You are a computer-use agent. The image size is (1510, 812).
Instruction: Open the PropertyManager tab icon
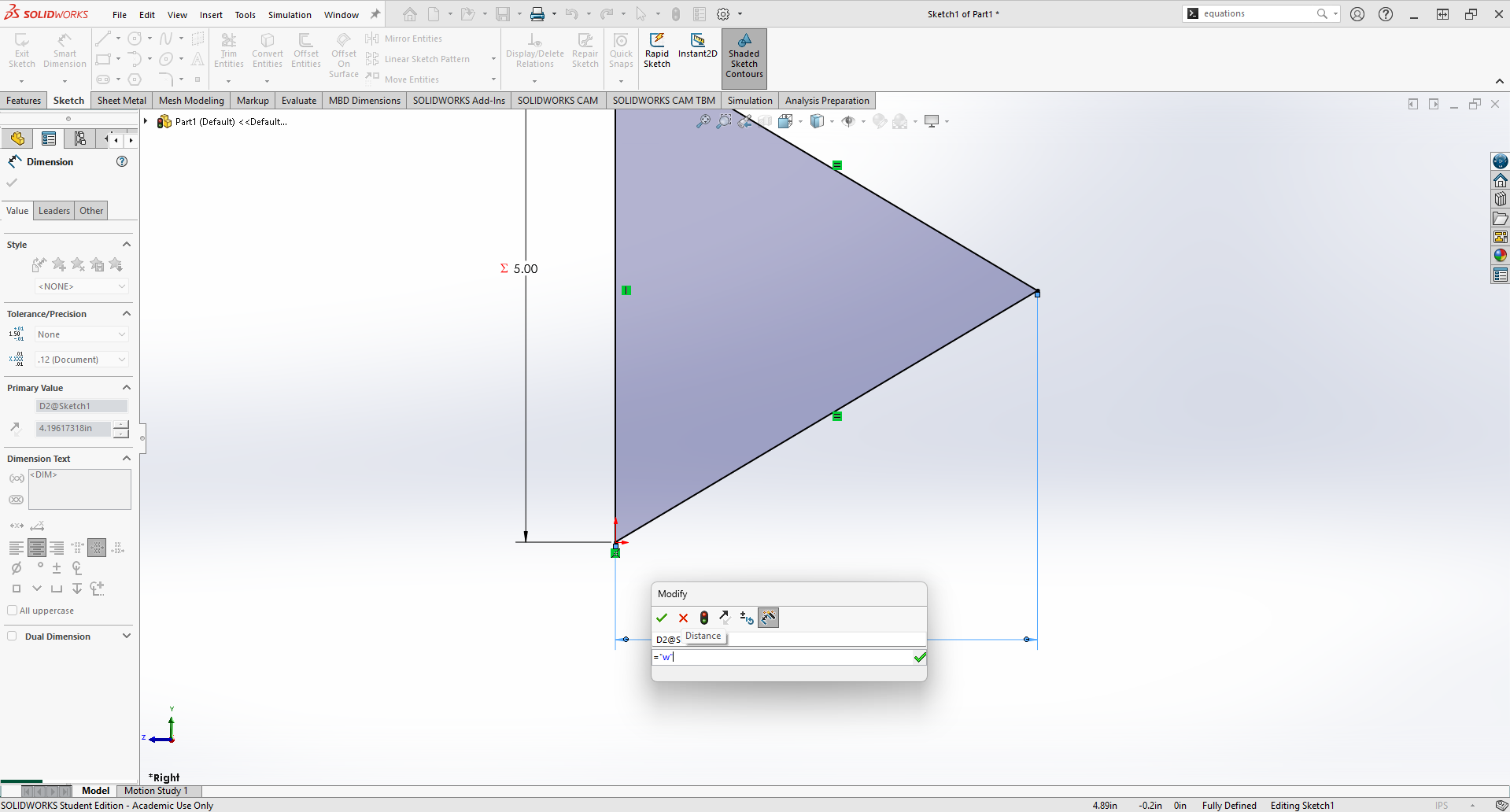(49, 139)
